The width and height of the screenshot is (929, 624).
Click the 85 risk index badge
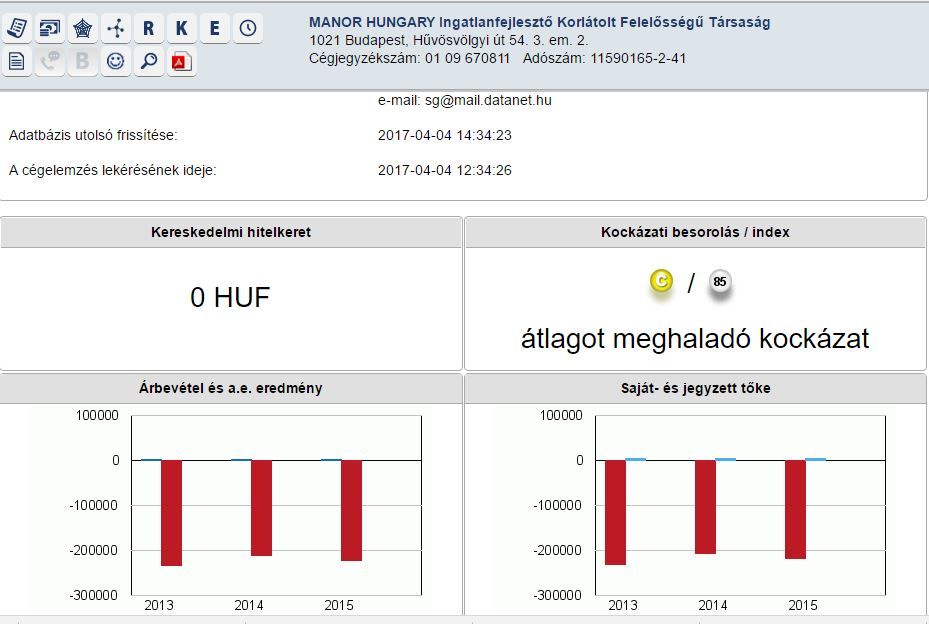click(x=720, y=281)
